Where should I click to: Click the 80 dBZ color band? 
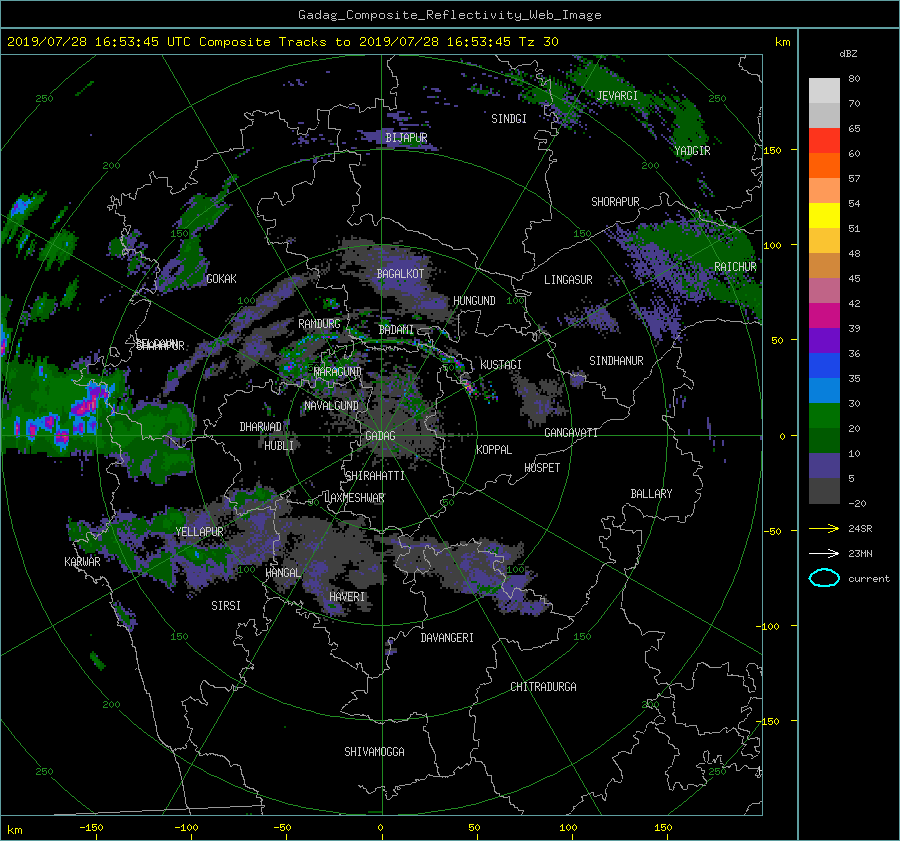point(824,91)
